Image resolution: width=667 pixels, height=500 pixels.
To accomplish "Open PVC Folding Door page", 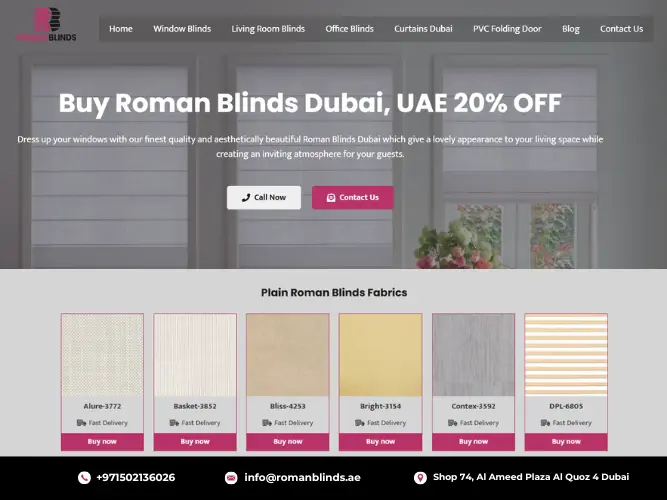I will pos(507,29).
